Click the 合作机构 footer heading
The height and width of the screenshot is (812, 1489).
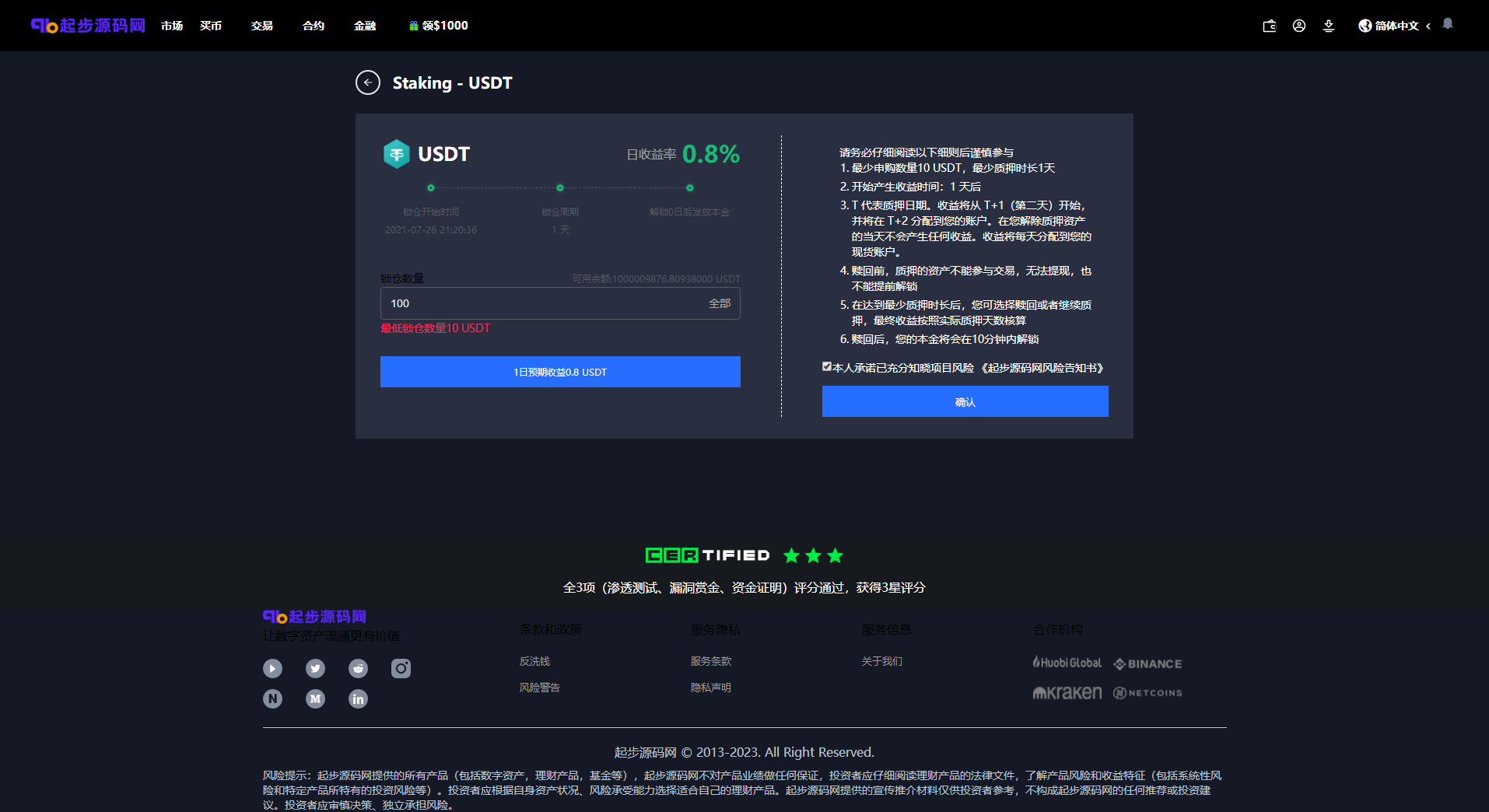click(1058, 629)
